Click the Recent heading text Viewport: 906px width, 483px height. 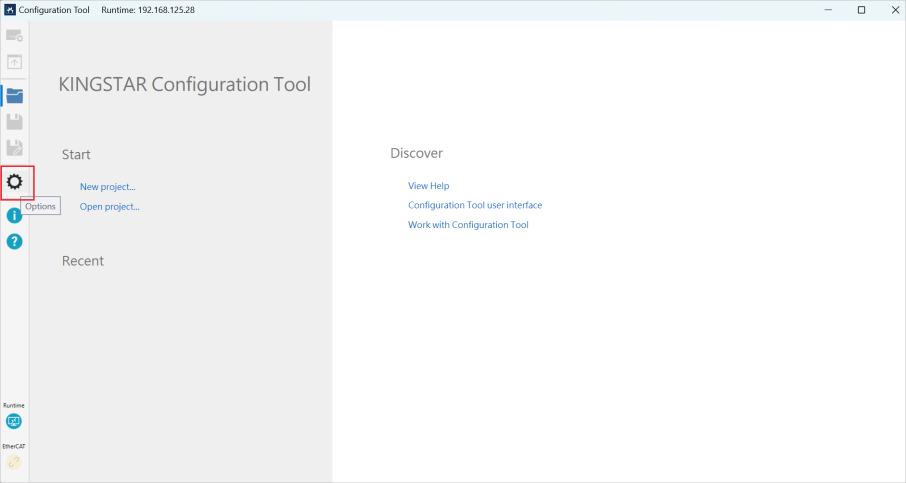pyautogui.click(x=83, y=261)
